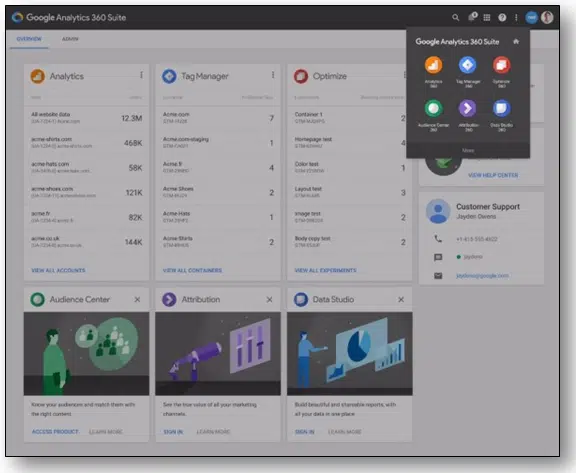Click the Data Studio pie chart illustration
This screenshot has width=576, height=473.
click(x=350, y=354)
